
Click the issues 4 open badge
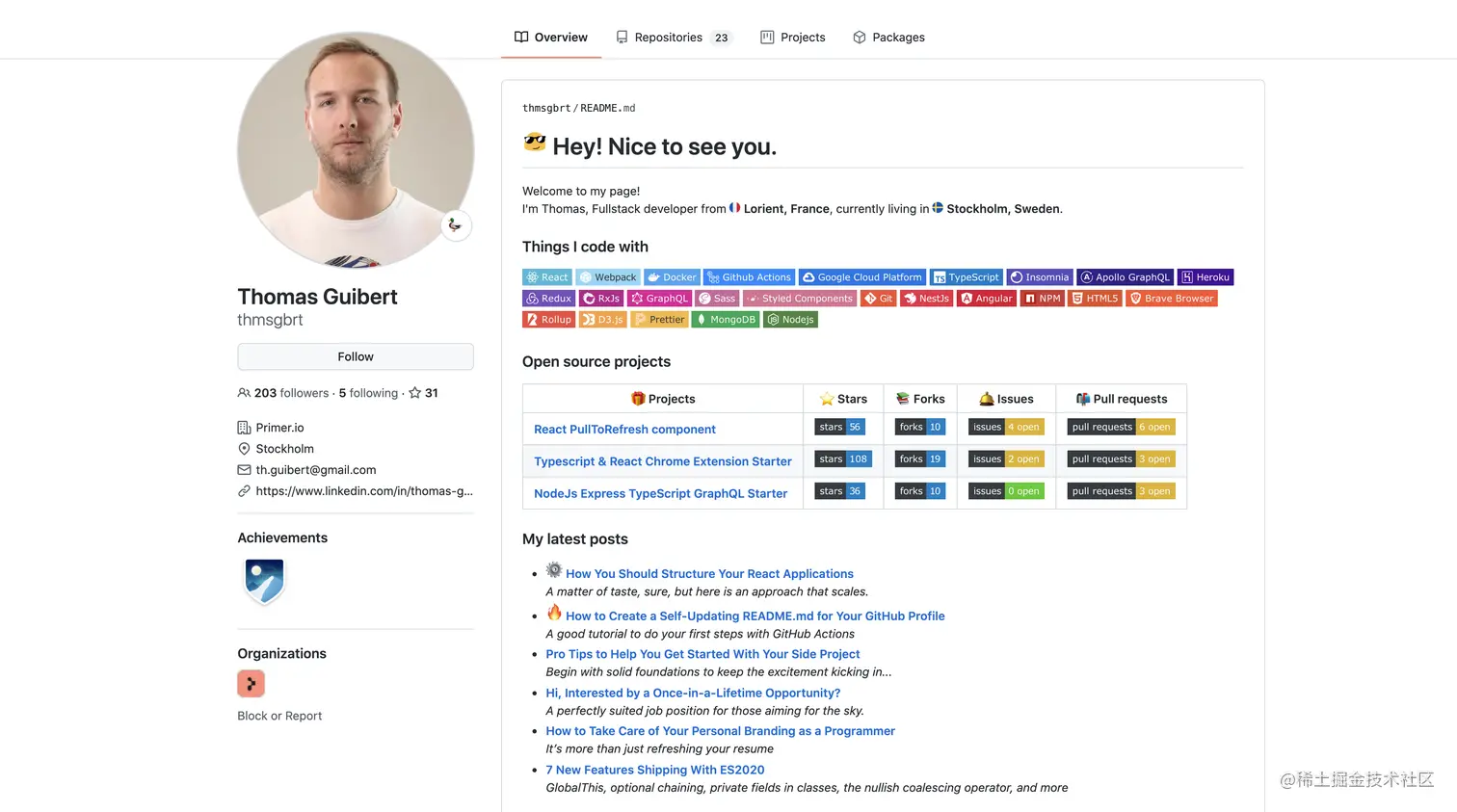(x=1006, y=427)
